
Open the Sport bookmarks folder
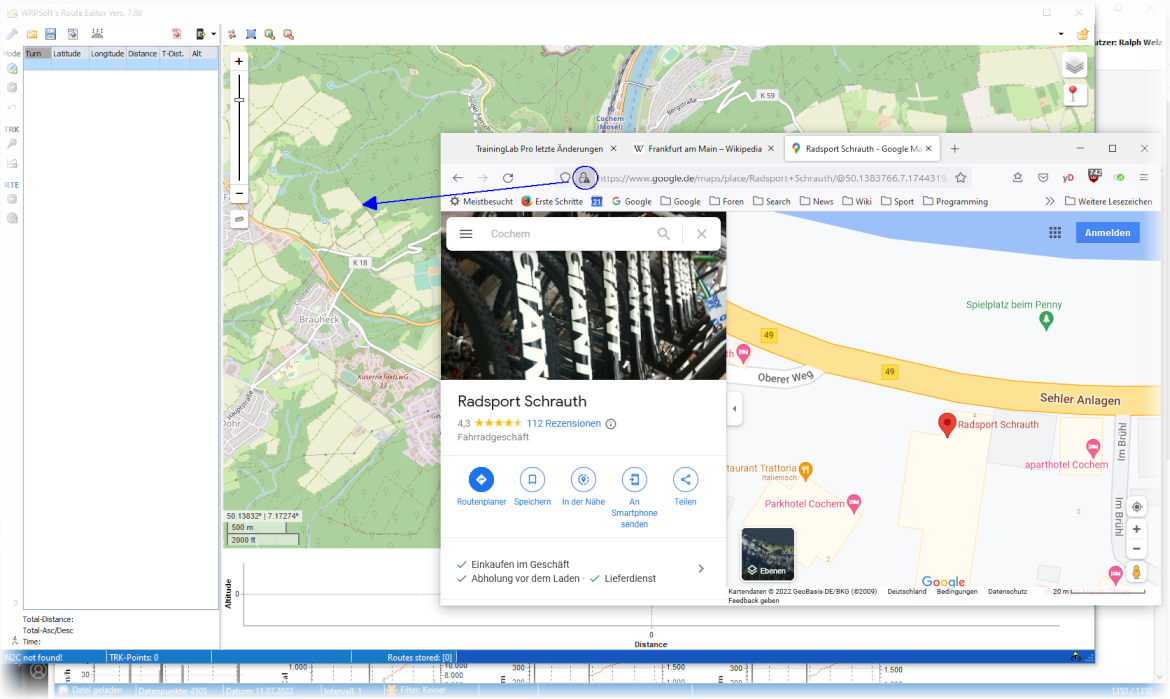click(898, 201)
